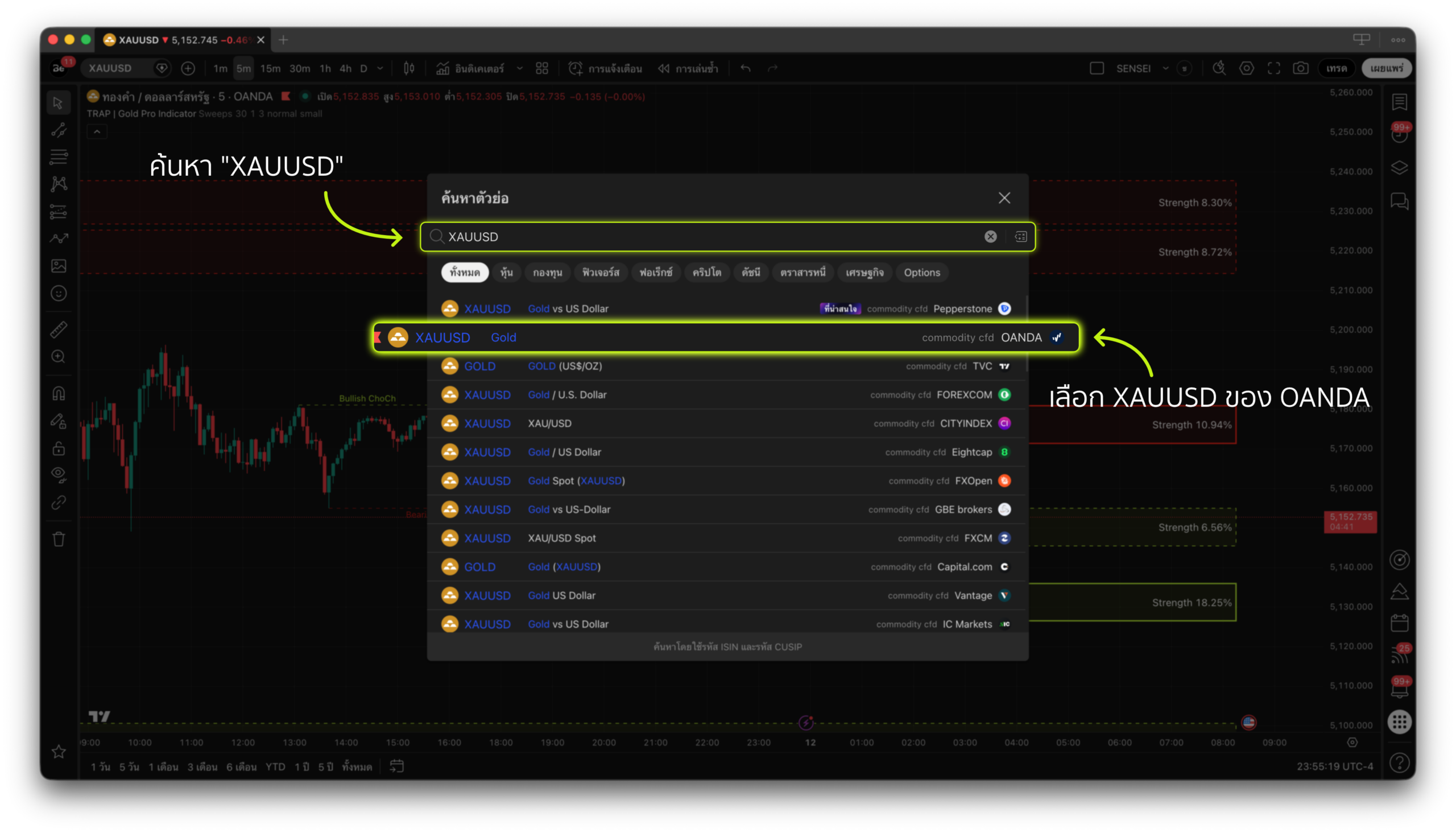The width and height of the screenshot is (1456, 833).
Task: Take a chart snapshot with camera icon
Action: pyautogui.click(x=1301, y=69)
